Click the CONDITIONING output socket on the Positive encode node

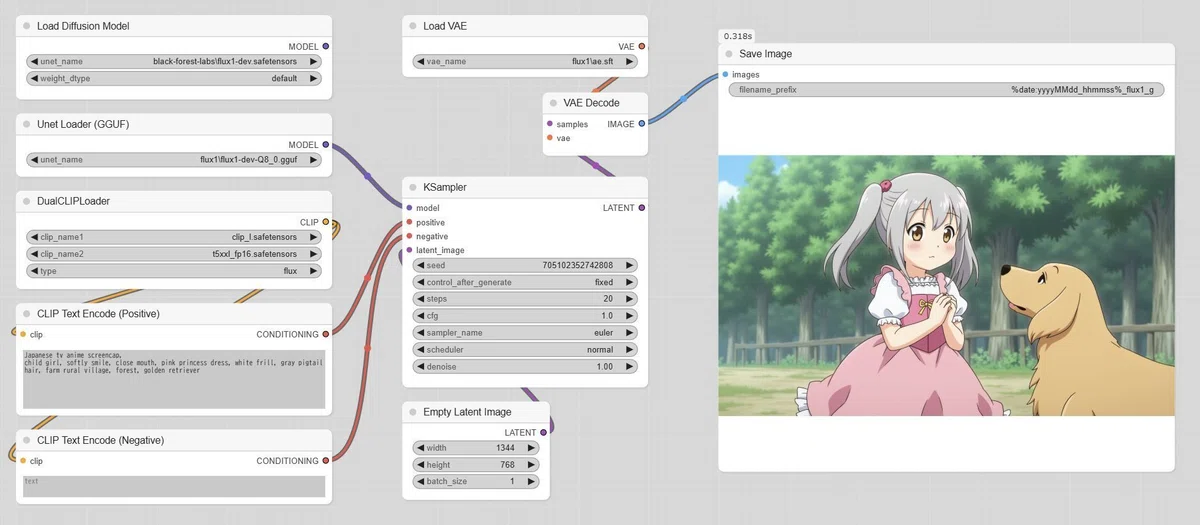(x=326, y=334)
